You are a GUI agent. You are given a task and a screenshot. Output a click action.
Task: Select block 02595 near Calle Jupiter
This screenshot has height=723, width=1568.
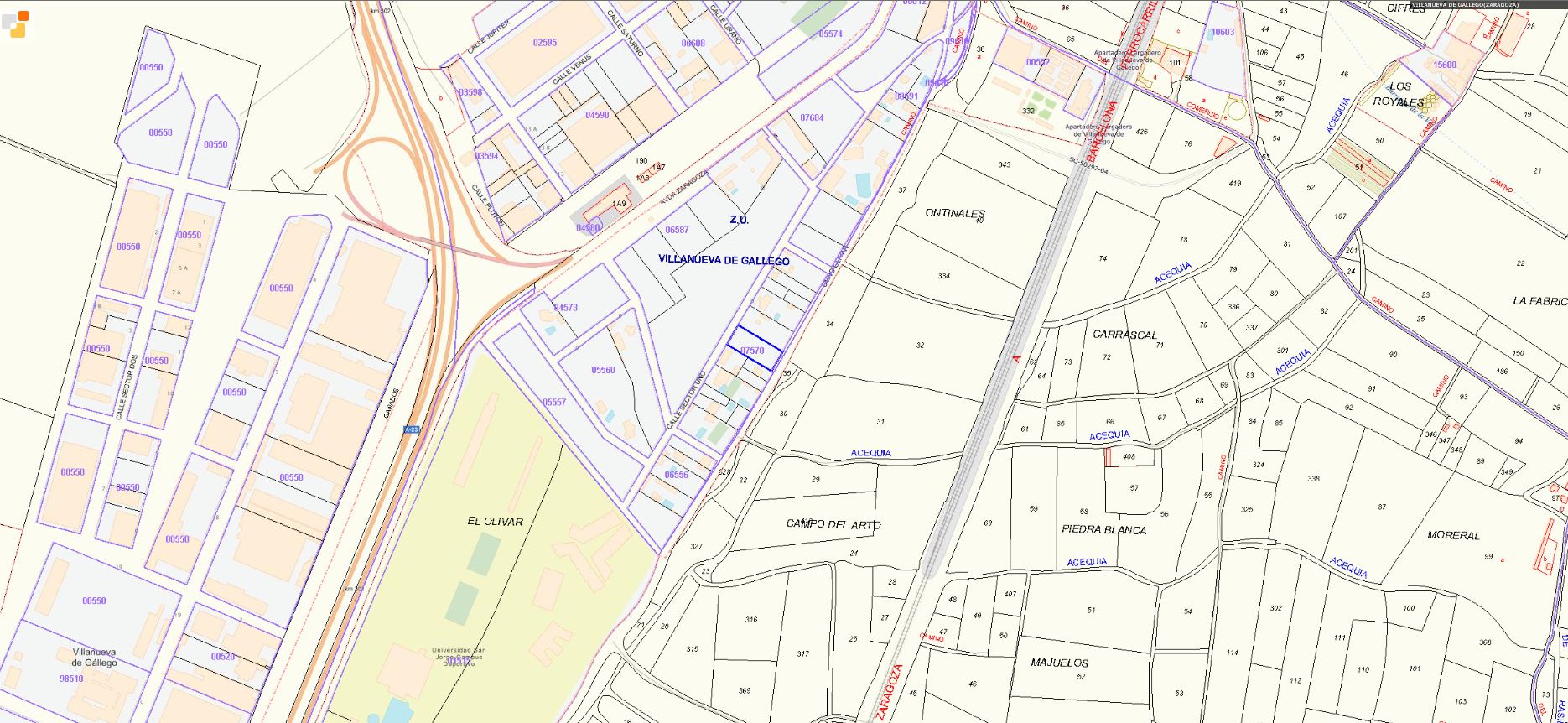coord(544,43)
